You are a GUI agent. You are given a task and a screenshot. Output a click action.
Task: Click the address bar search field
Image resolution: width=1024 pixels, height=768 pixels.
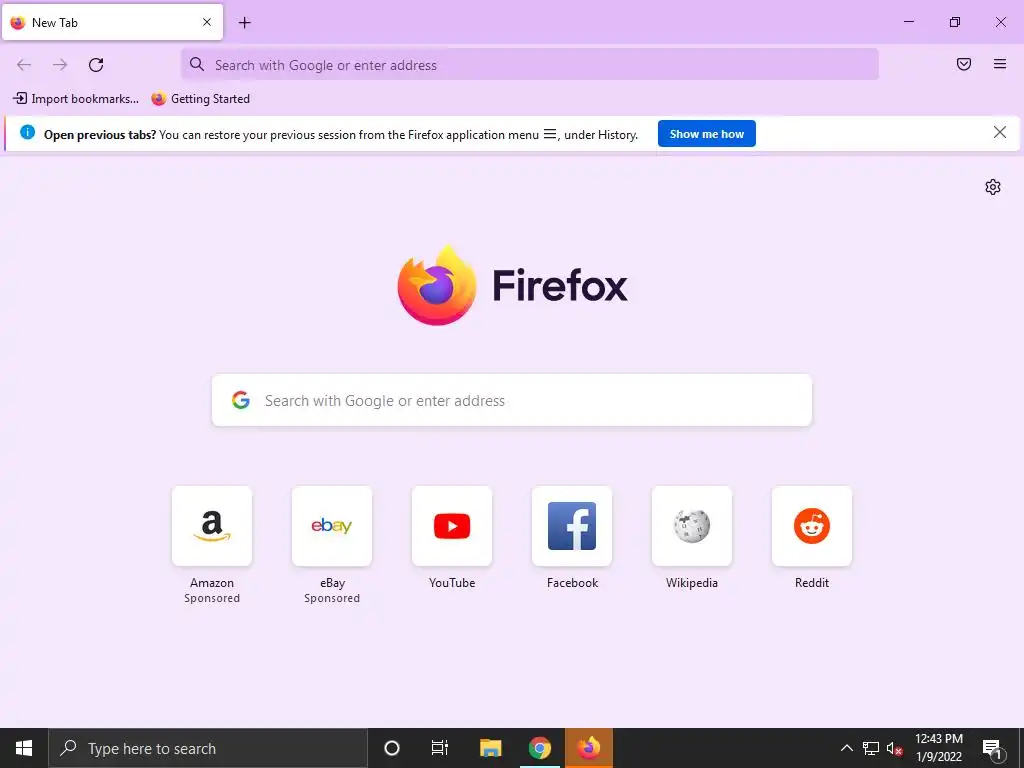530,65
